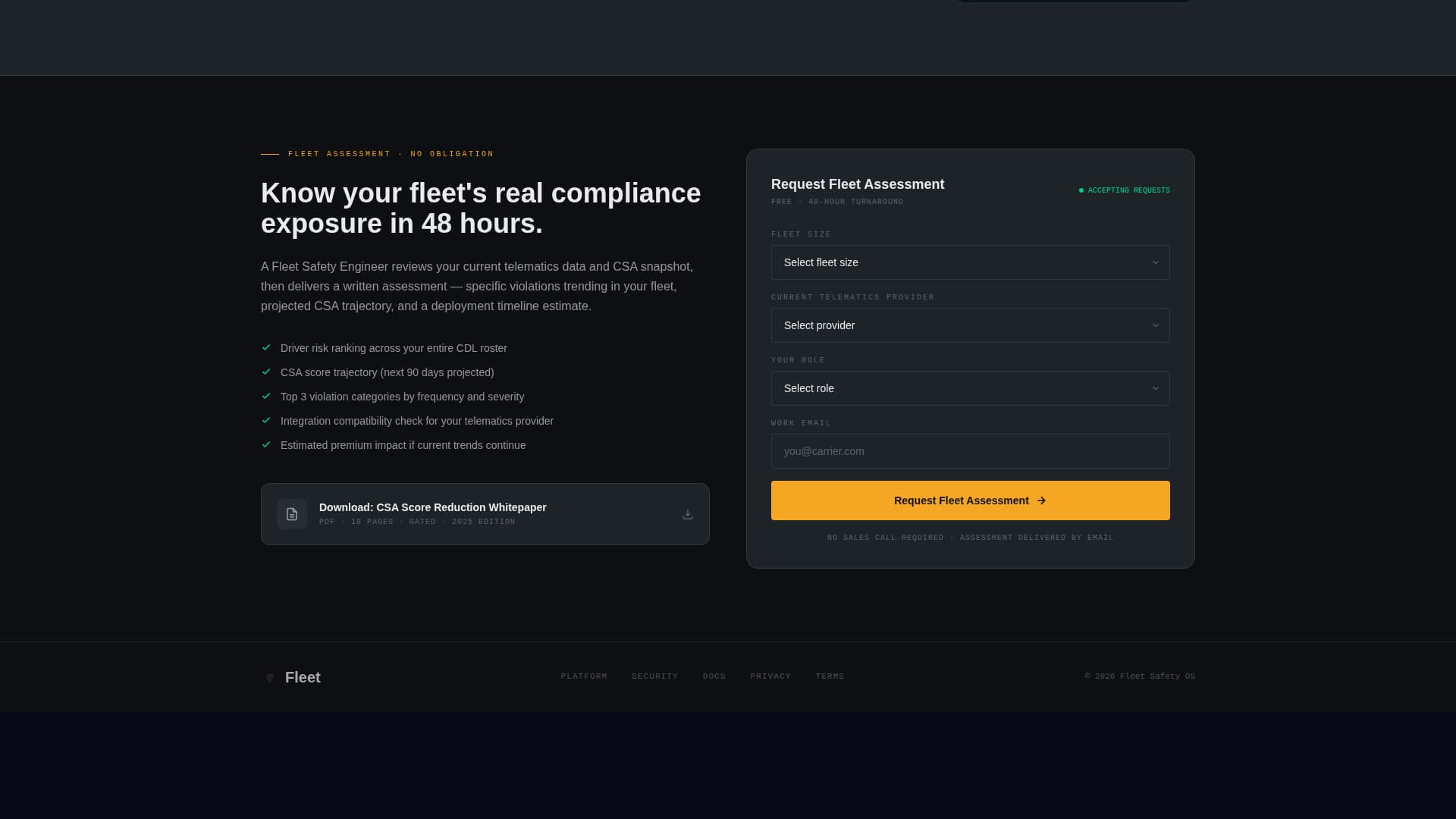Screen dimensions: 1456x819
Task: Click checkmark beside Integration compatibility check
Action: coord(266,420)
